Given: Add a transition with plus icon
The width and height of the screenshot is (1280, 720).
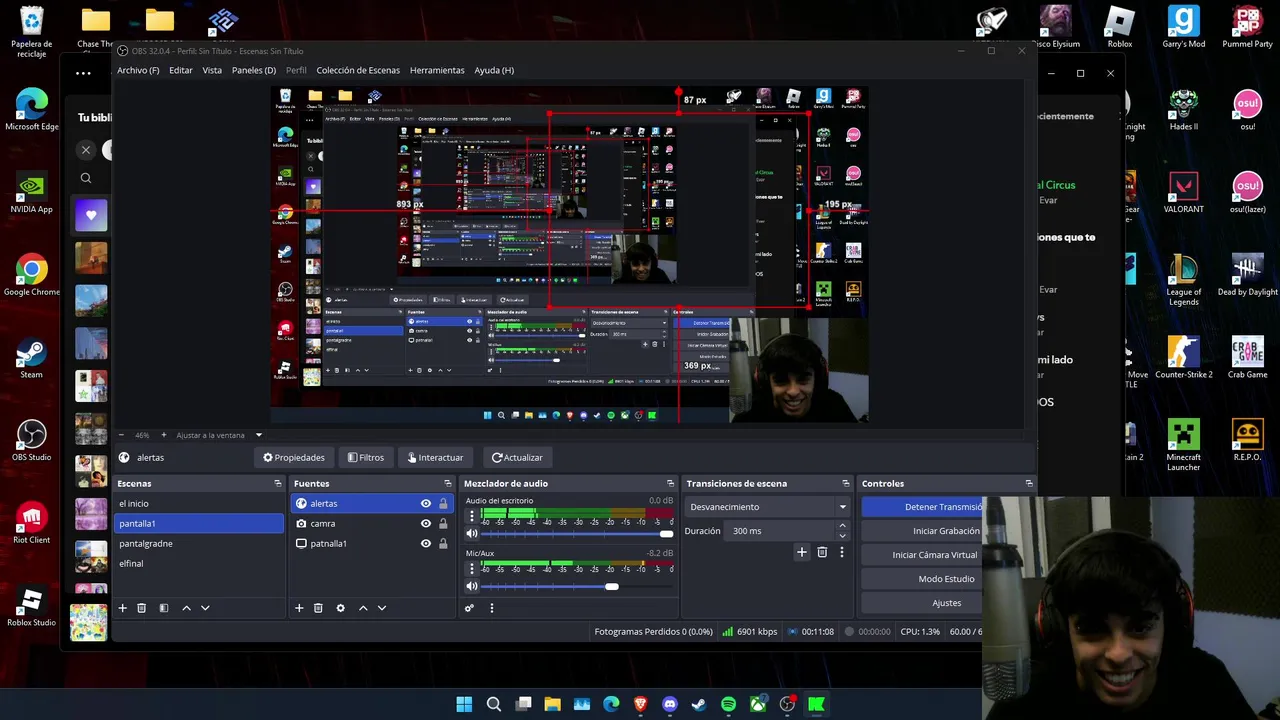Looking at the screenshot, I should (801, 552).
